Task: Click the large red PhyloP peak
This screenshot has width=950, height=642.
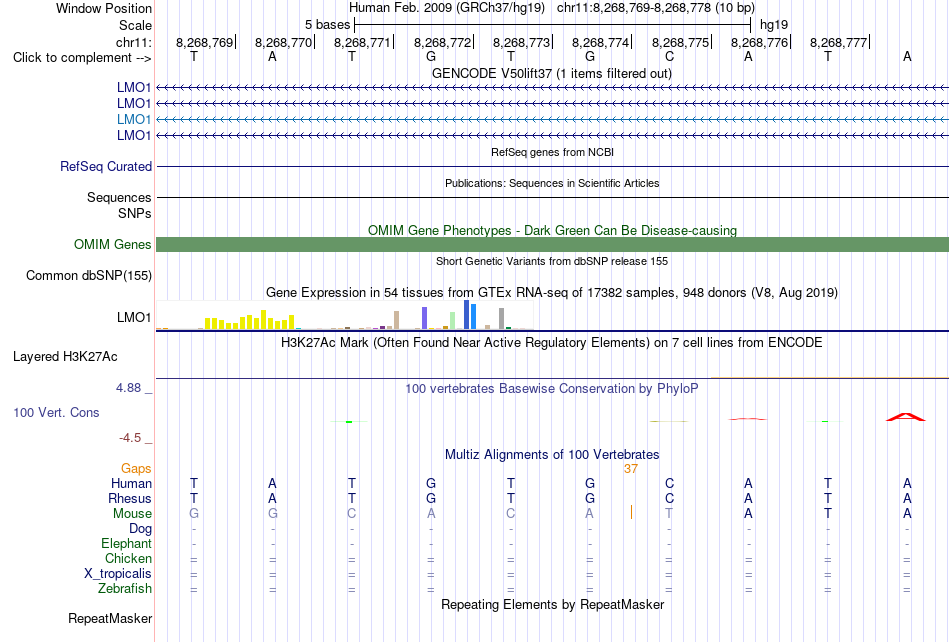Action: 906,417
